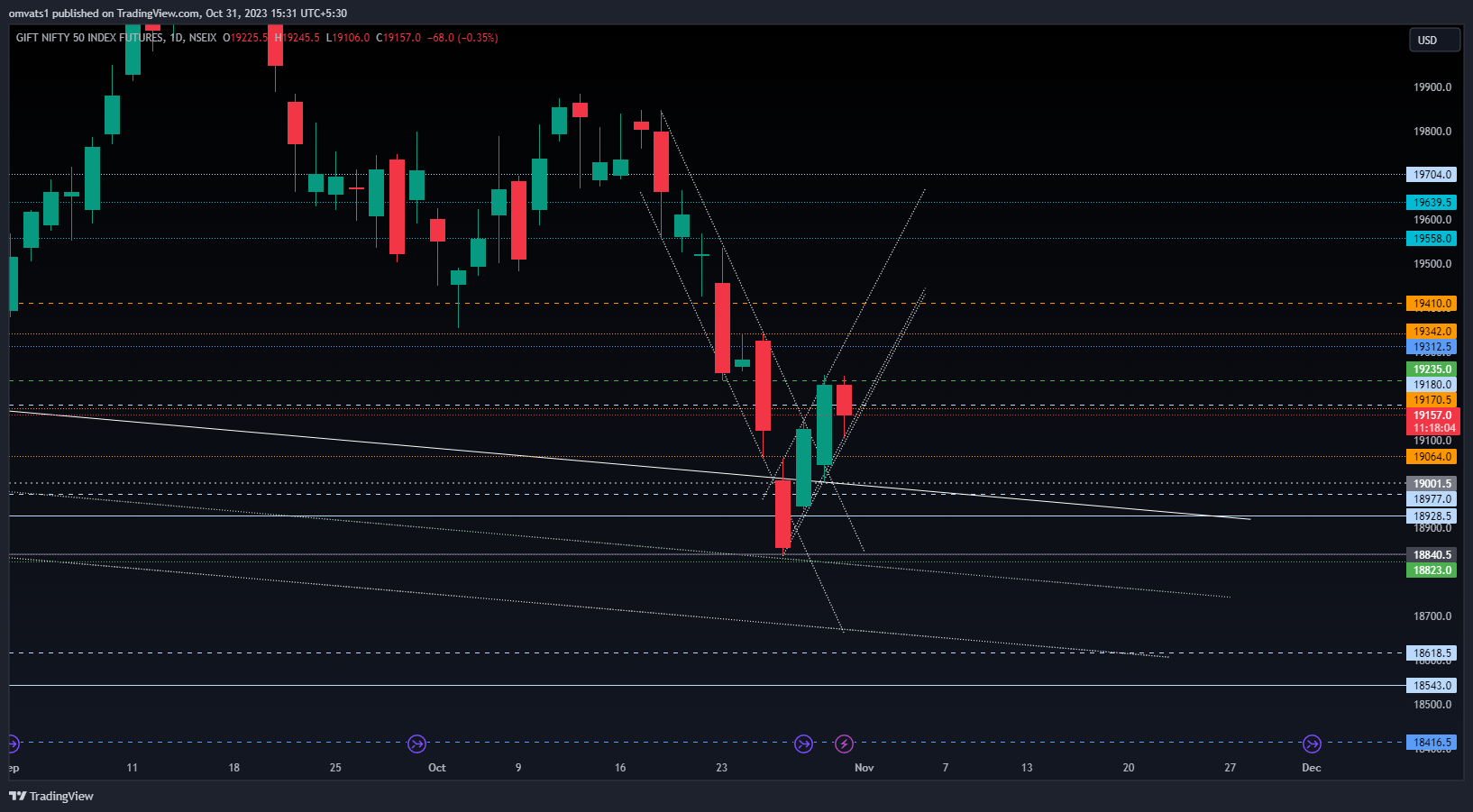Click the rollover icon left of the lightning icon
Screen dimensions: 1473x812
(803, 744)
